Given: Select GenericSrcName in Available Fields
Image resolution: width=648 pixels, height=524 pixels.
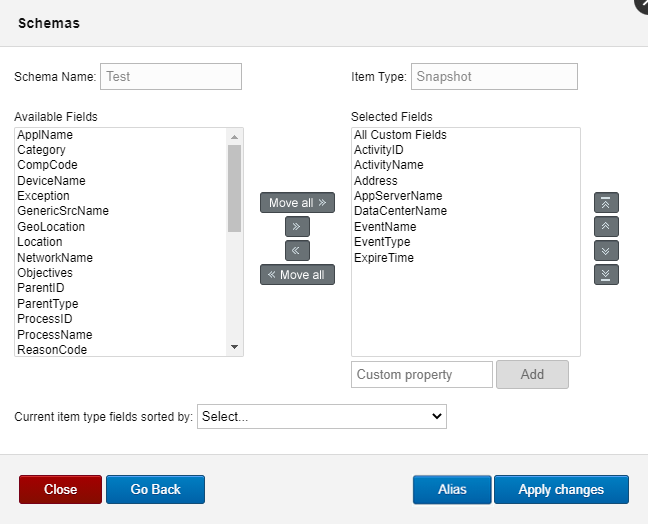Looking at the screenshot, I should [x=63, y=211].
